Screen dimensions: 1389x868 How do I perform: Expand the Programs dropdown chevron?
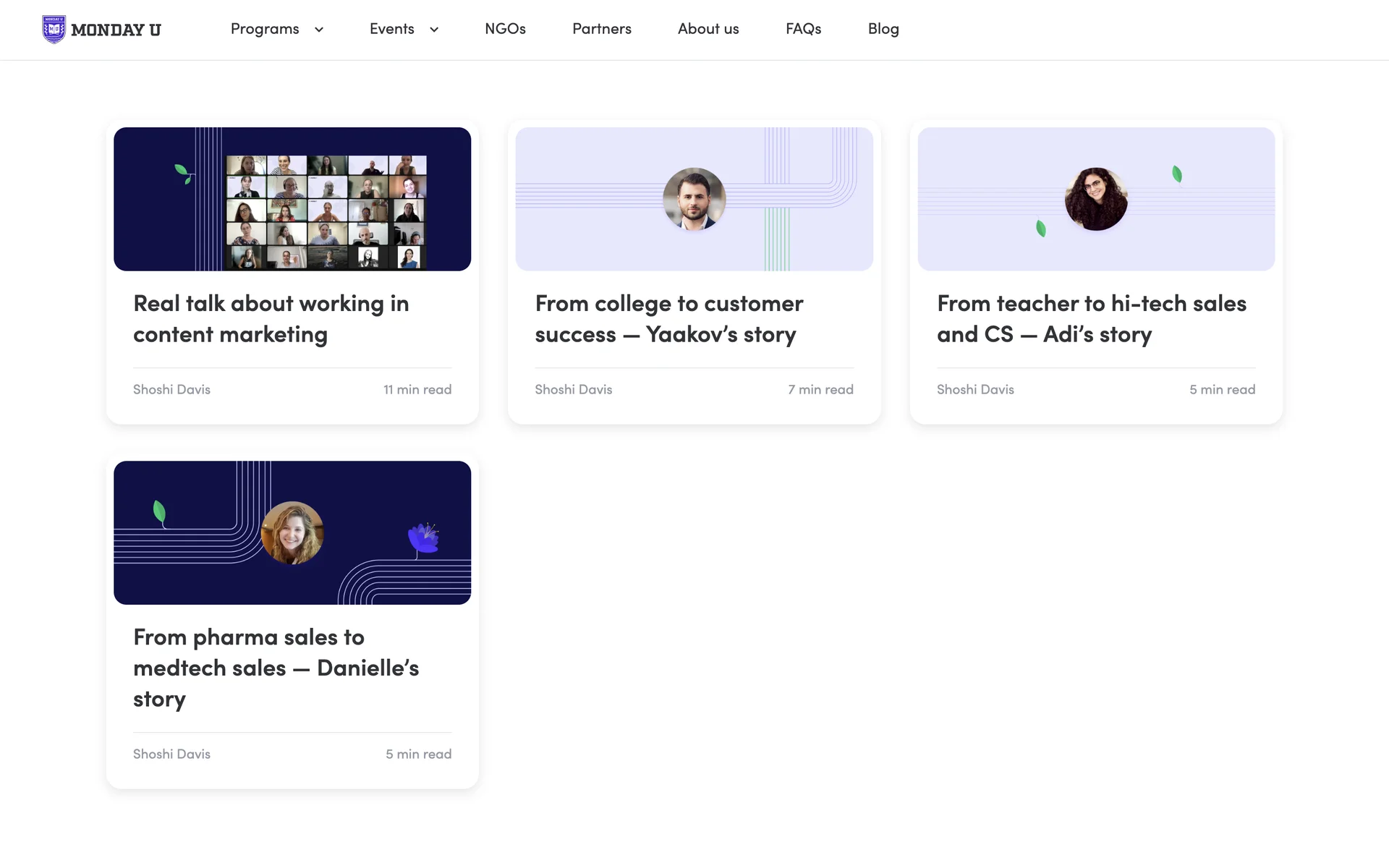pyautogui.click(x=318, y=30)
